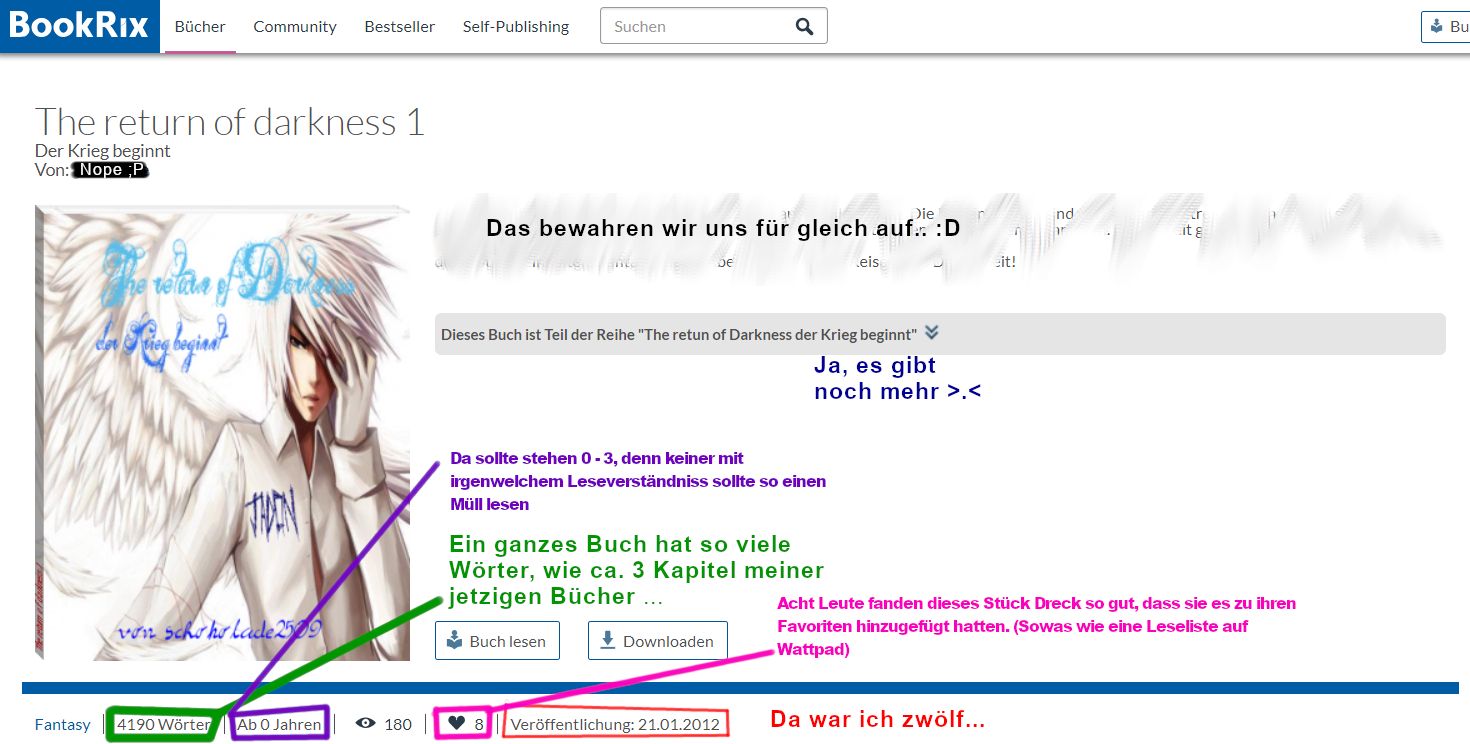The image size is (1470, 744).
Task: Click the heart favorites icon
Action: (456, 723)
